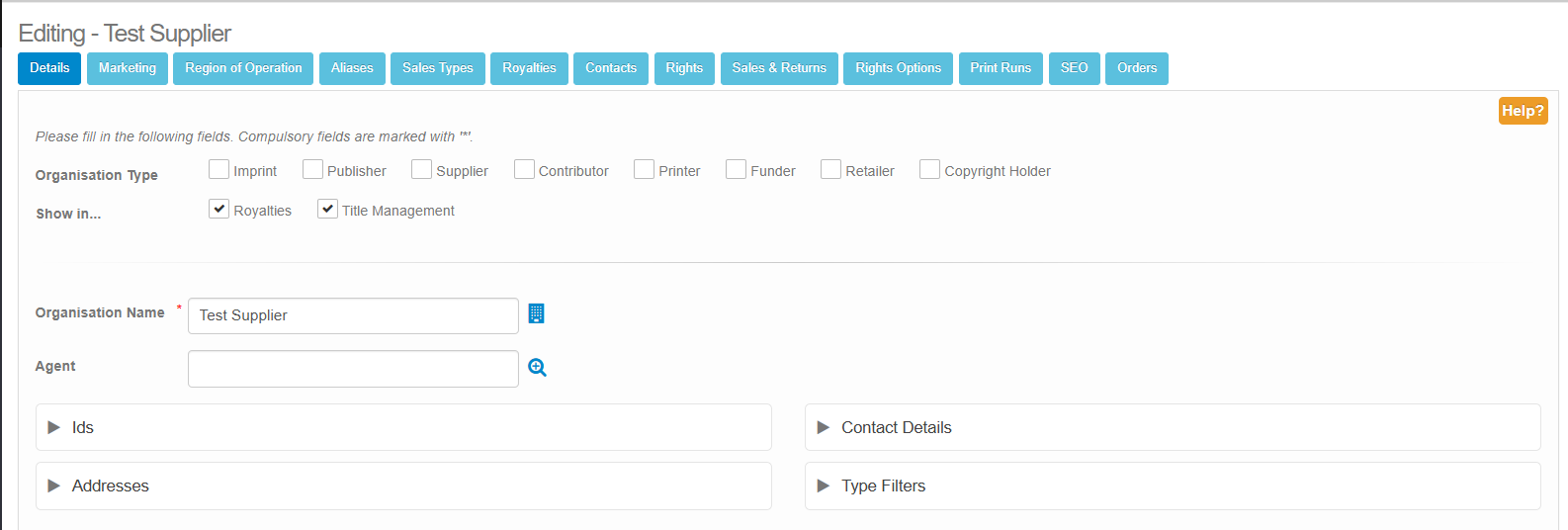
Task: Tick the Supplier organisation type checkbox
Action: coord(421,170)
